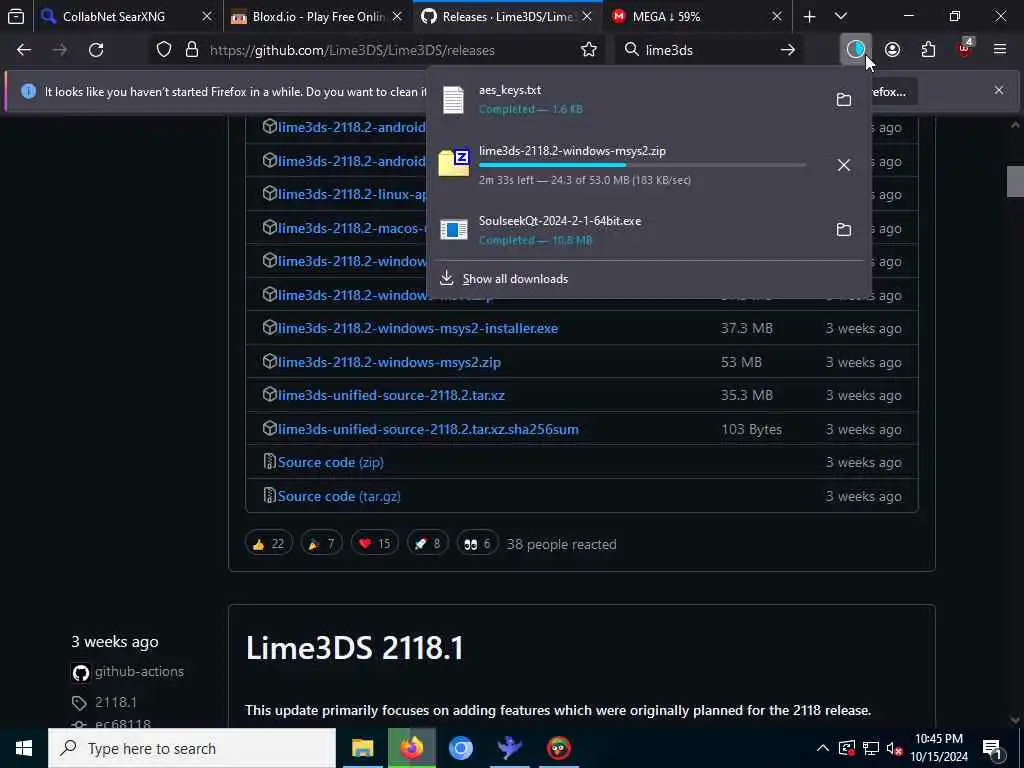
Task: Download Source code (tar.gz)
Action: 339,496
